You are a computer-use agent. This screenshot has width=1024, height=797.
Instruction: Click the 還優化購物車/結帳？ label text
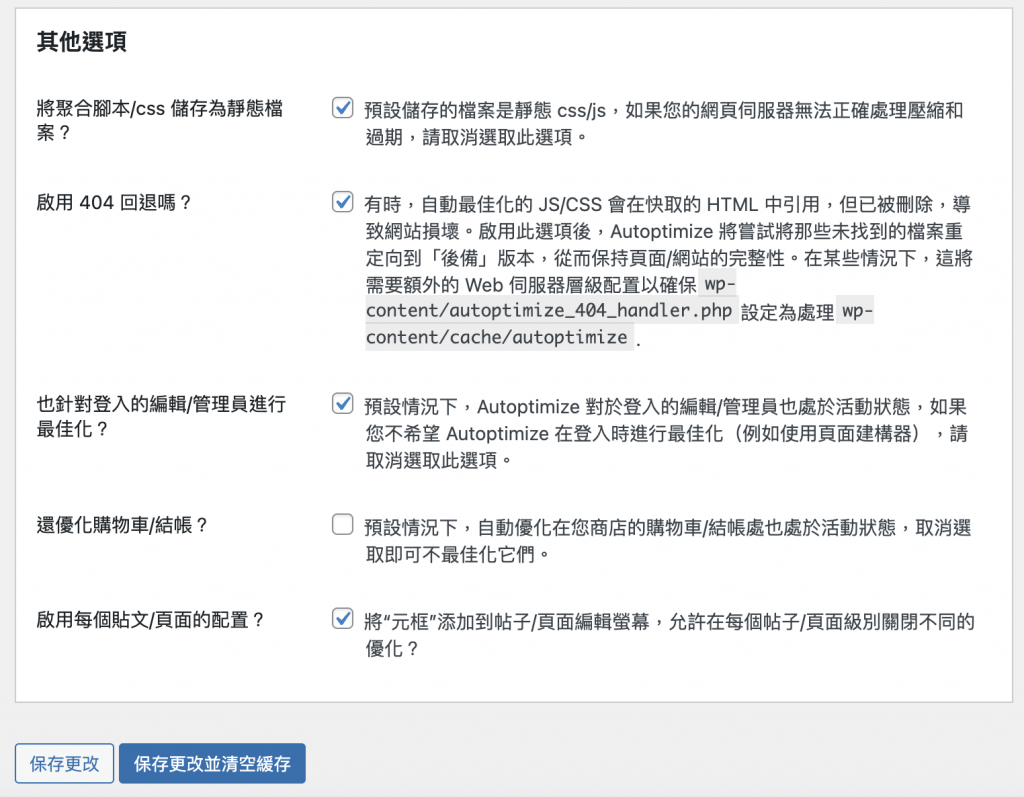point(123,525)
